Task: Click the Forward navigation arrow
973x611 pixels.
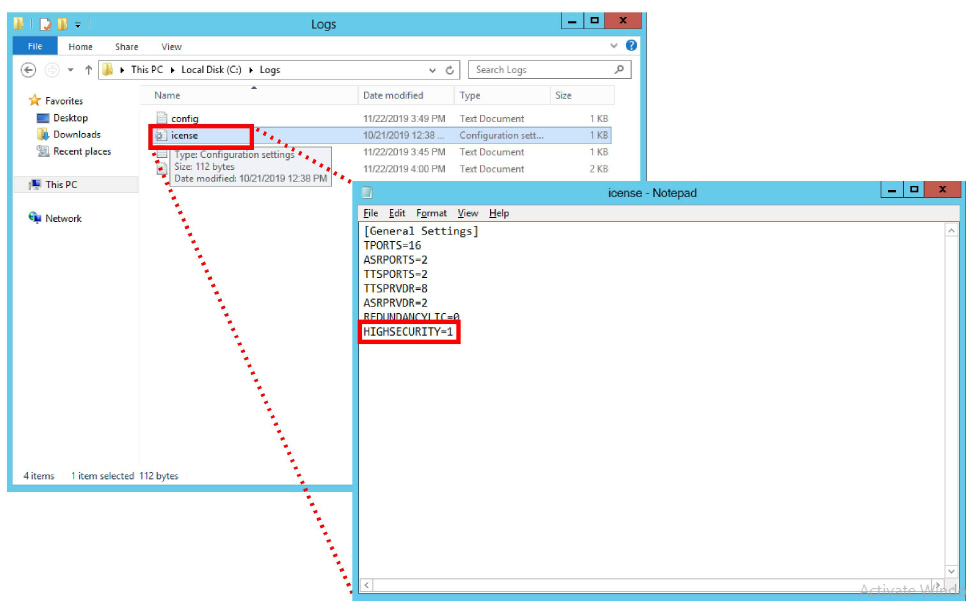Action: coord(52,70)
